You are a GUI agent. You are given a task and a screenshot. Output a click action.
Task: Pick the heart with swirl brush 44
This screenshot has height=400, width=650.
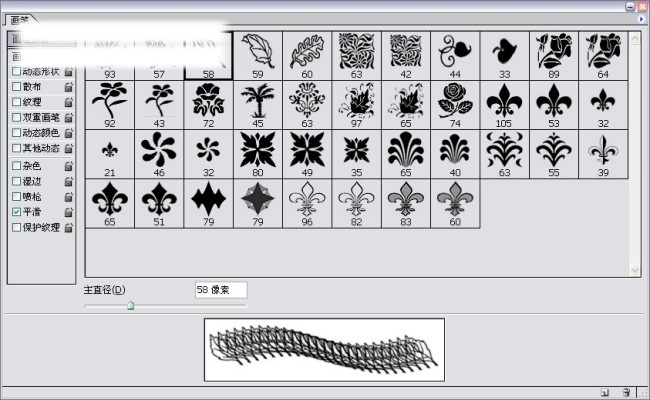tap(455, 56)
